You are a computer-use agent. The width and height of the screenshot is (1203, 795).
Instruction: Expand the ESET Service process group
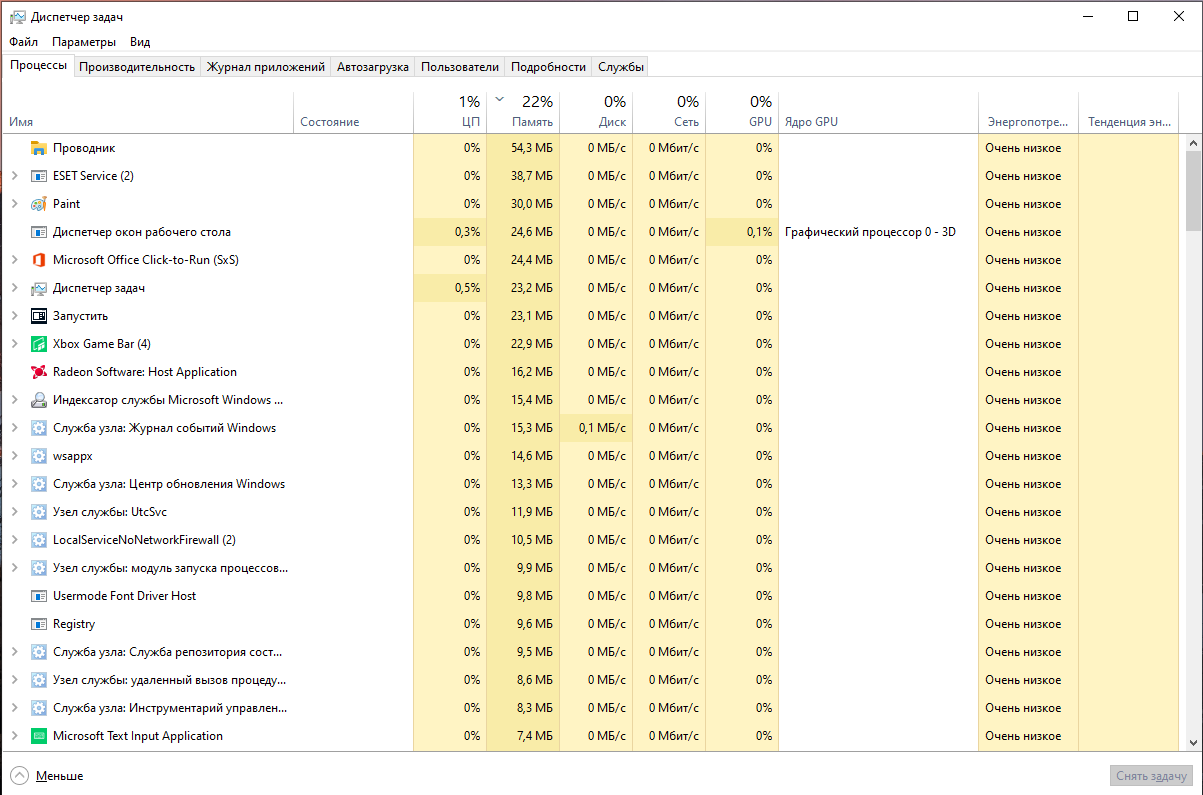coord(14,176)
